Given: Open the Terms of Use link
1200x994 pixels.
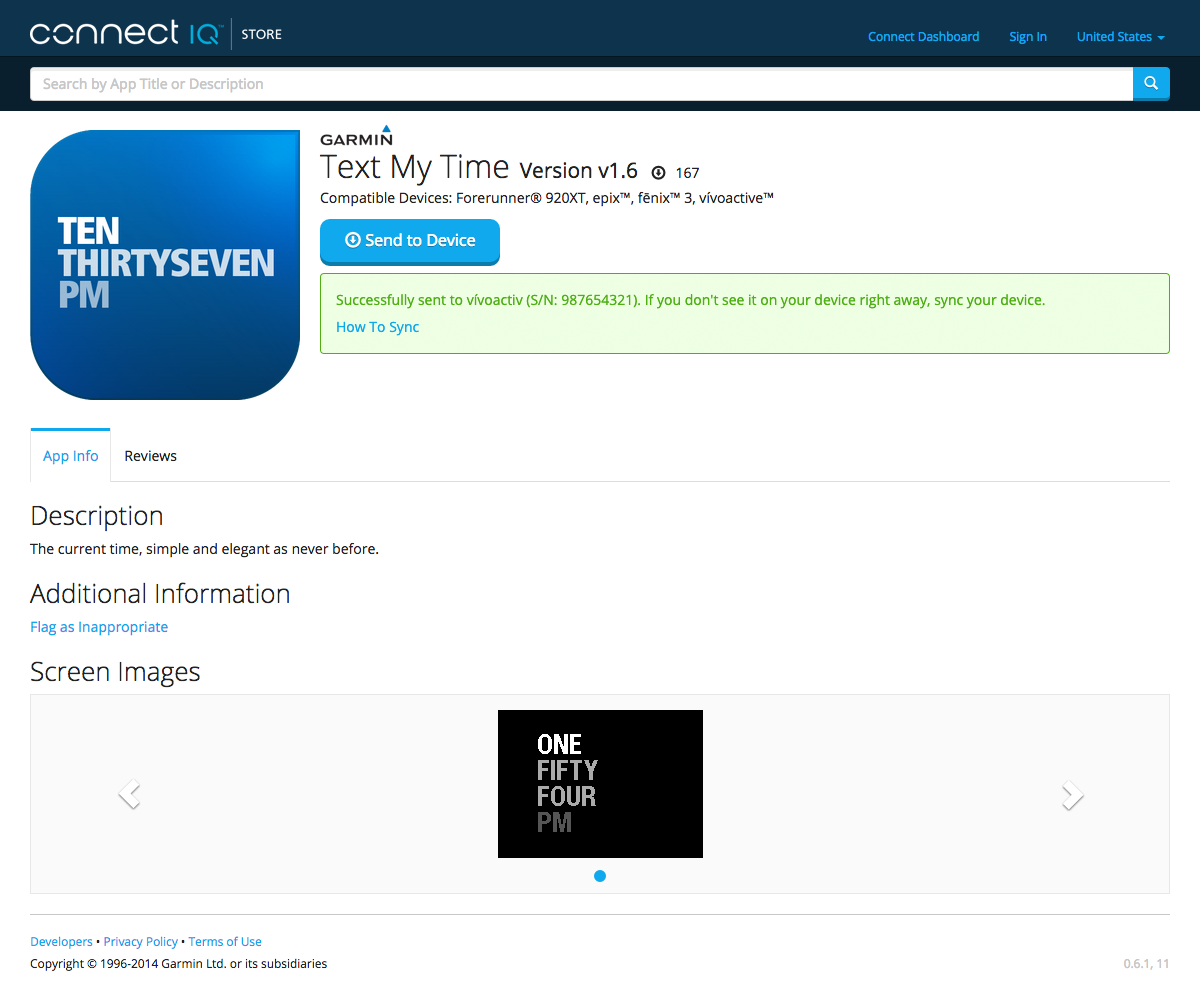Looking at the screenshot, I should coord(225,942).
